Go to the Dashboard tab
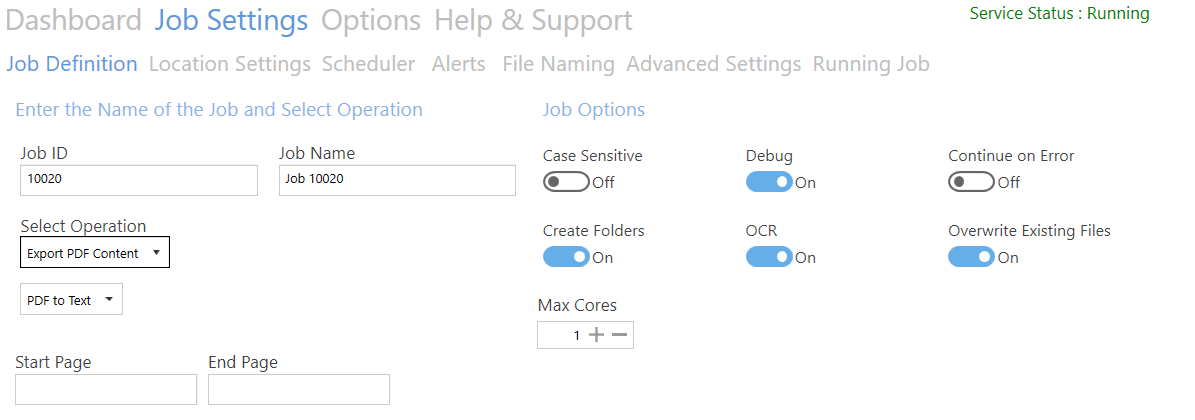Viewport: 1195px width, 420px height. [x=74, y=20]
